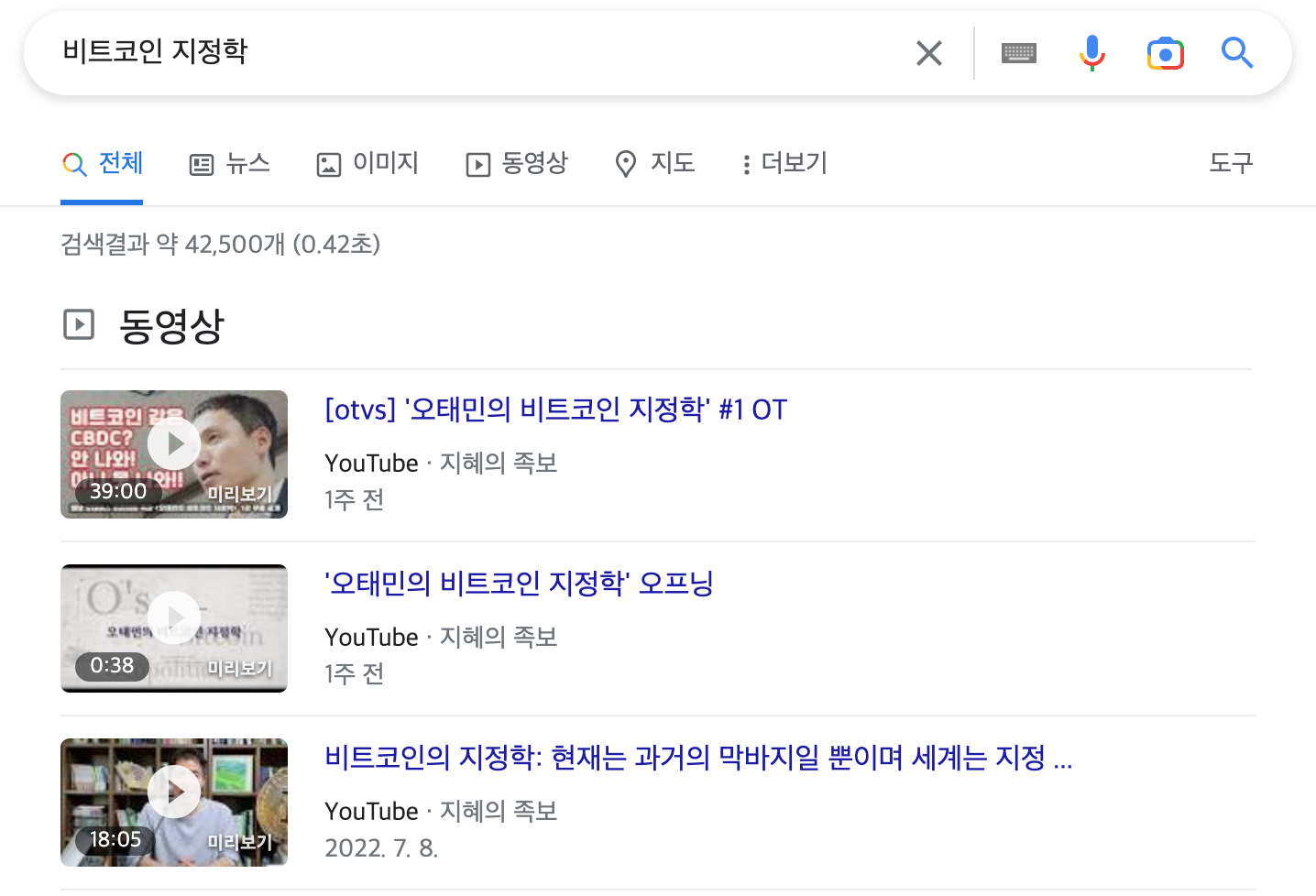Click the video section icon next to 동영상 heading
The height and width of the screenshot is (896, 1316).
tap(80, 324)
